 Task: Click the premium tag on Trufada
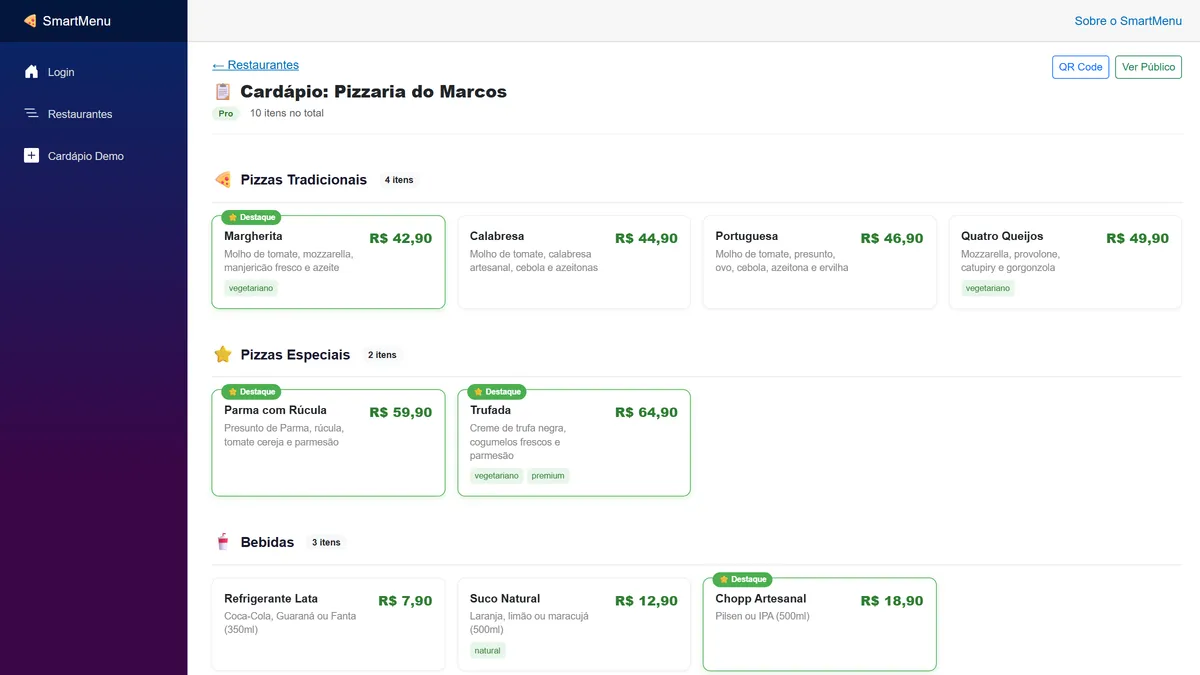tap(548, 476)
